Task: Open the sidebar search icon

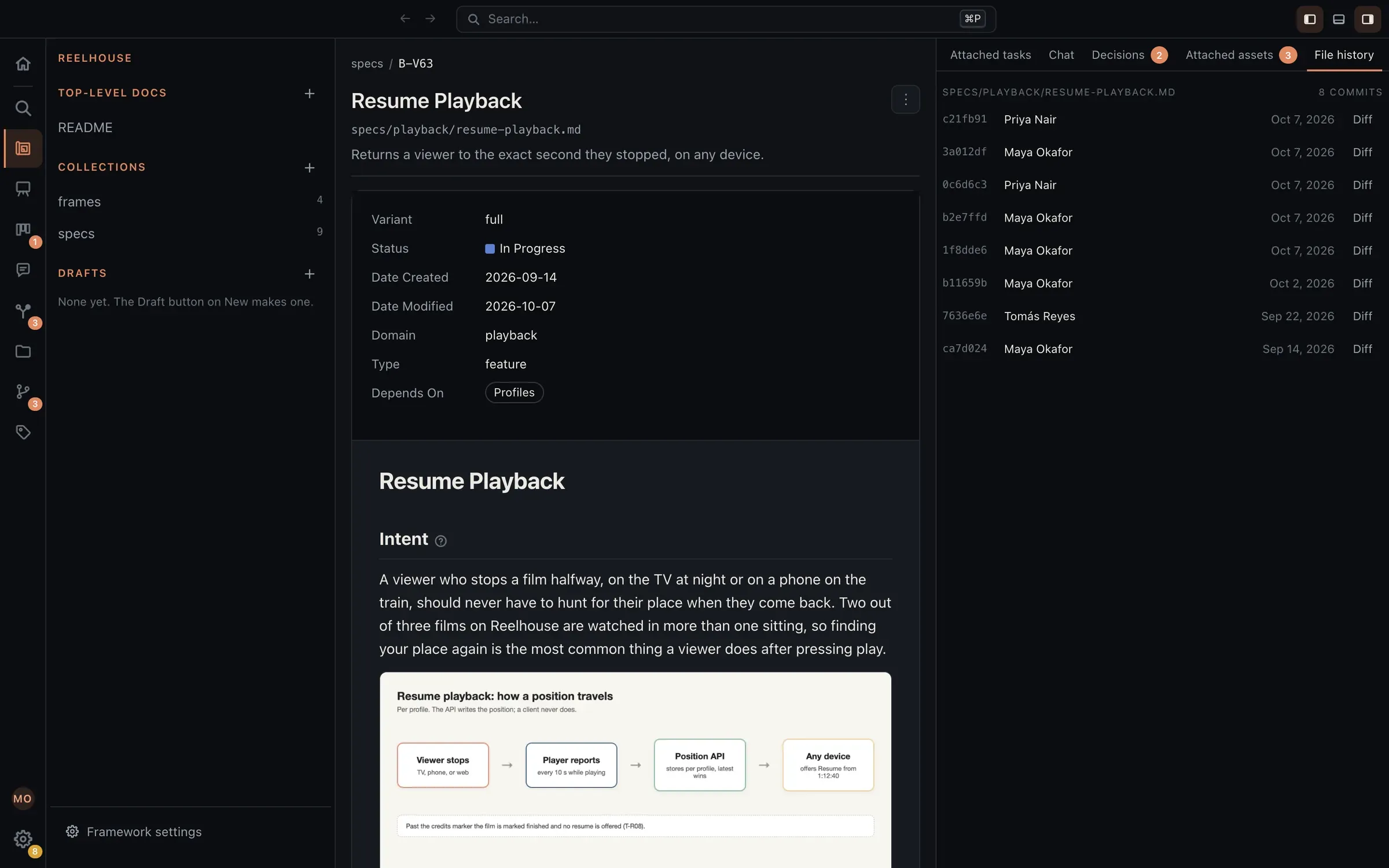Action: (x=23, y=108)
